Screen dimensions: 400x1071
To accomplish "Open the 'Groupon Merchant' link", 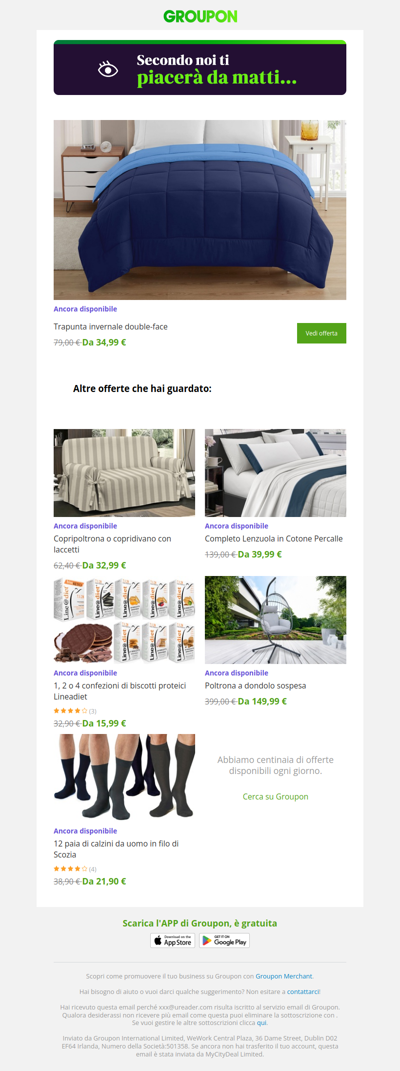I will [284, 976].
